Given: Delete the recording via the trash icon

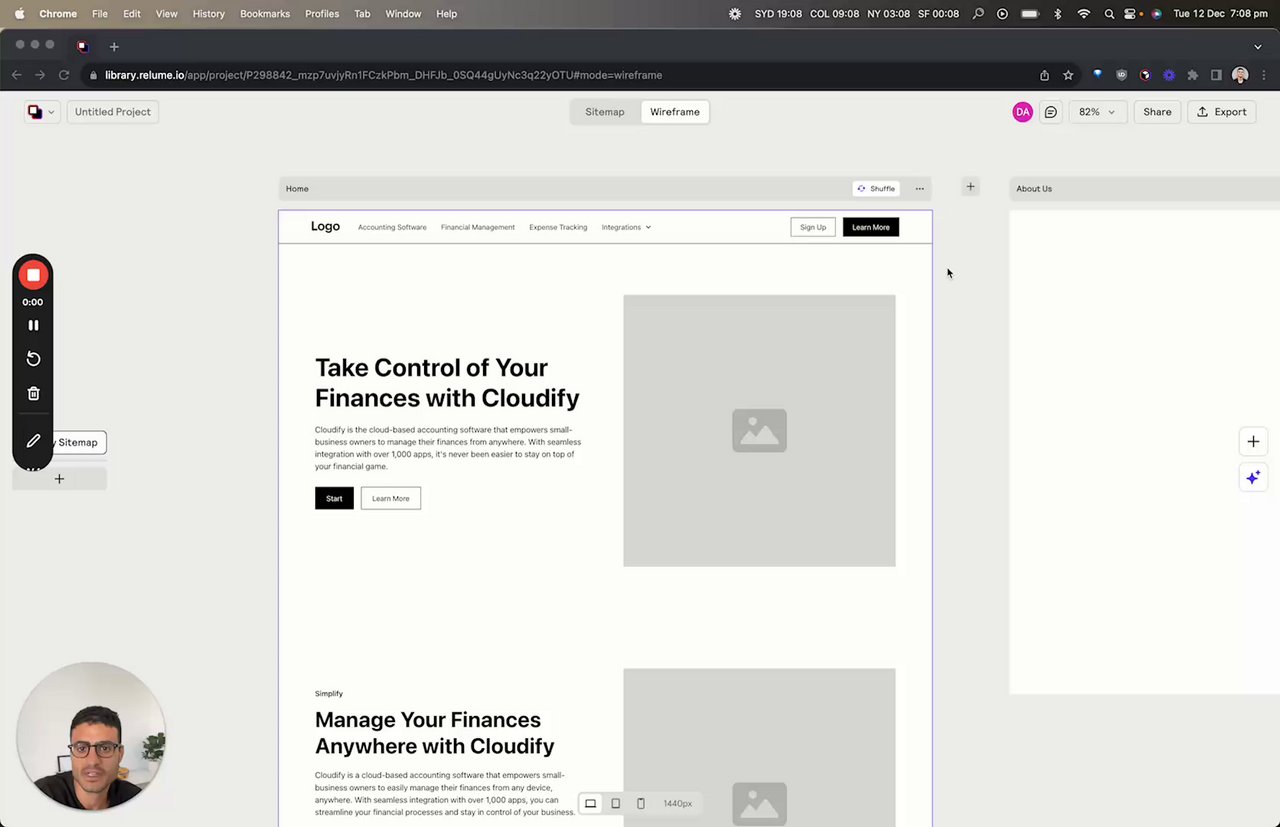Looking at the screenshot, I should tap(33, 393).
